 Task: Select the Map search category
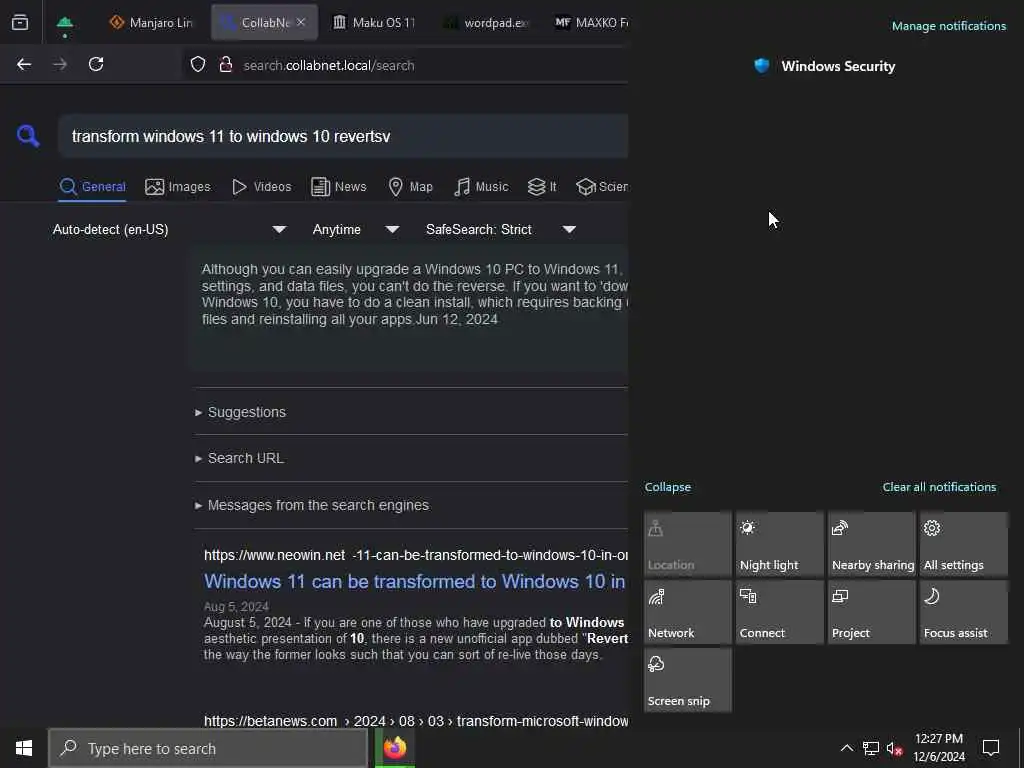point(410,187)
